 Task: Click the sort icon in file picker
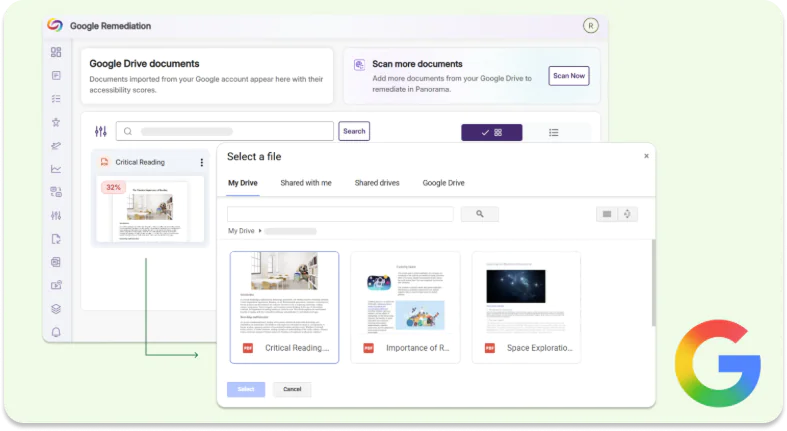pyautogui.click(x=627, y=214)
